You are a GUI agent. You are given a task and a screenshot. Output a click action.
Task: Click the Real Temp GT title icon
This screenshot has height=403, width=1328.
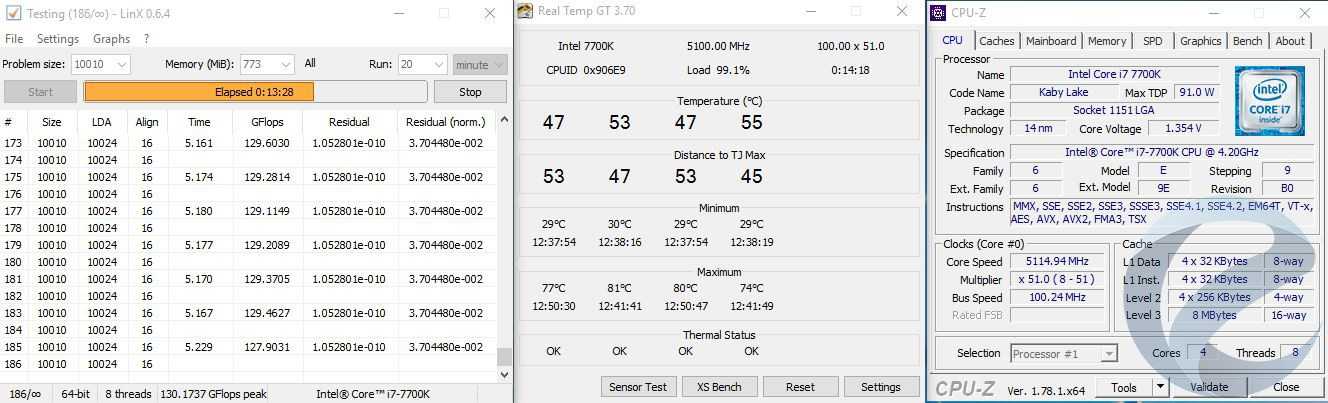tap(525, 12)
